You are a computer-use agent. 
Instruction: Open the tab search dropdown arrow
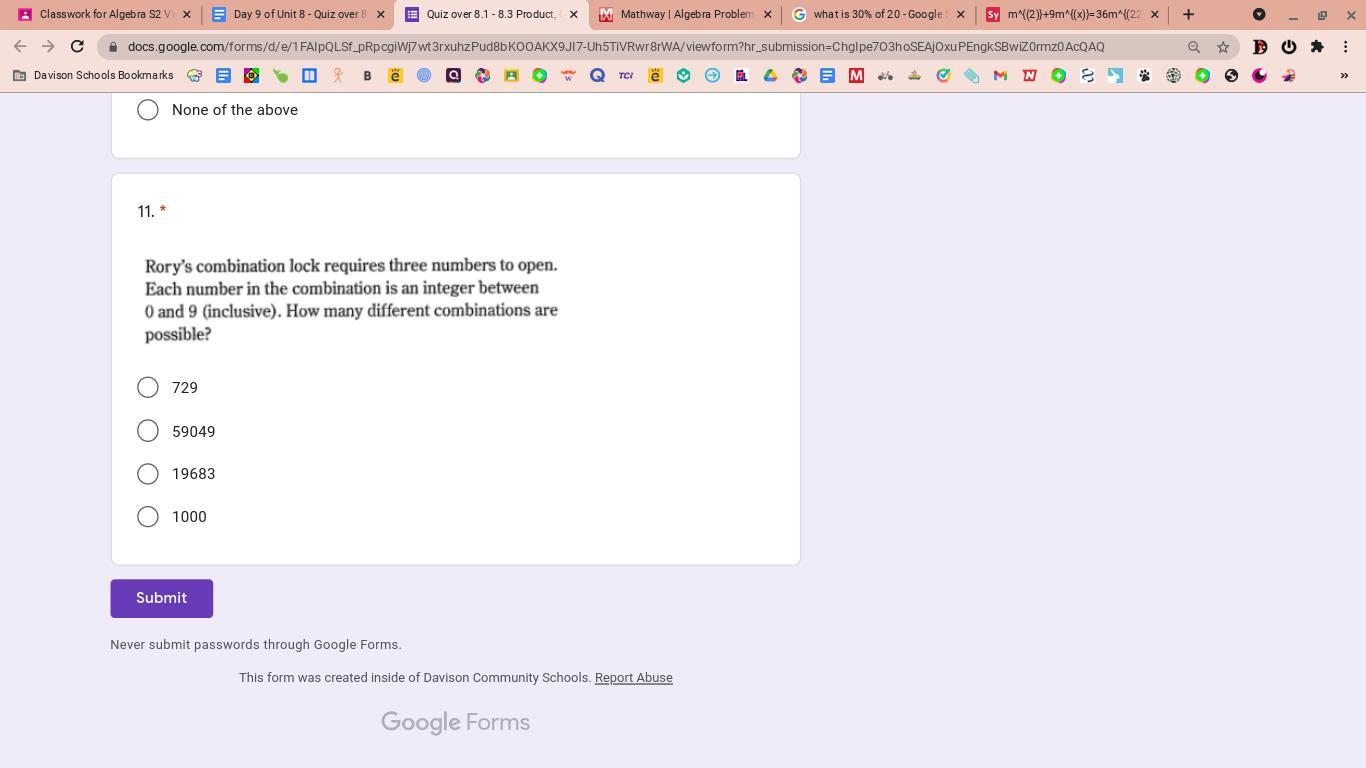(1259, 14)
